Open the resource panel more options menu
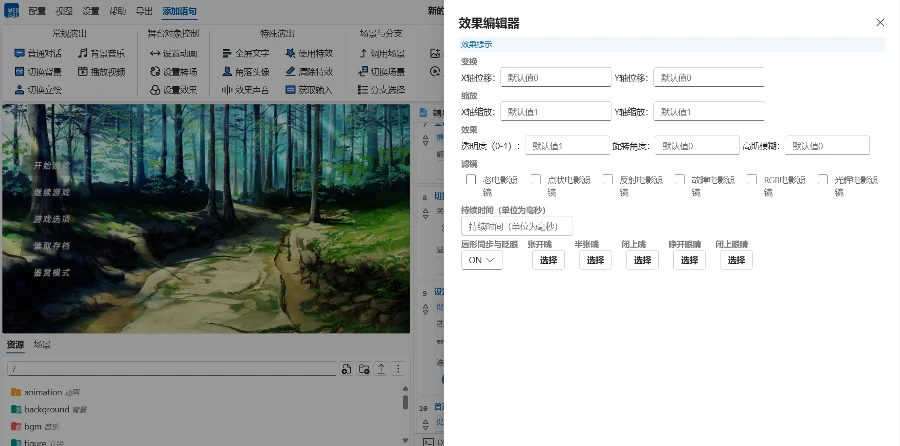Viewport: 900px width, 446px height. 398,369
